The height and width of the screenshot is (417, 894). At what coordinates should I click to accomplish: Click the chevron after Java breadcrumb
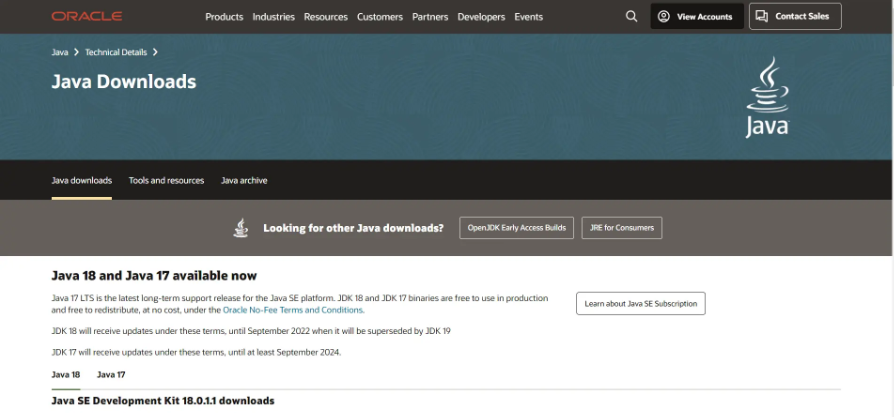point(76,52)
